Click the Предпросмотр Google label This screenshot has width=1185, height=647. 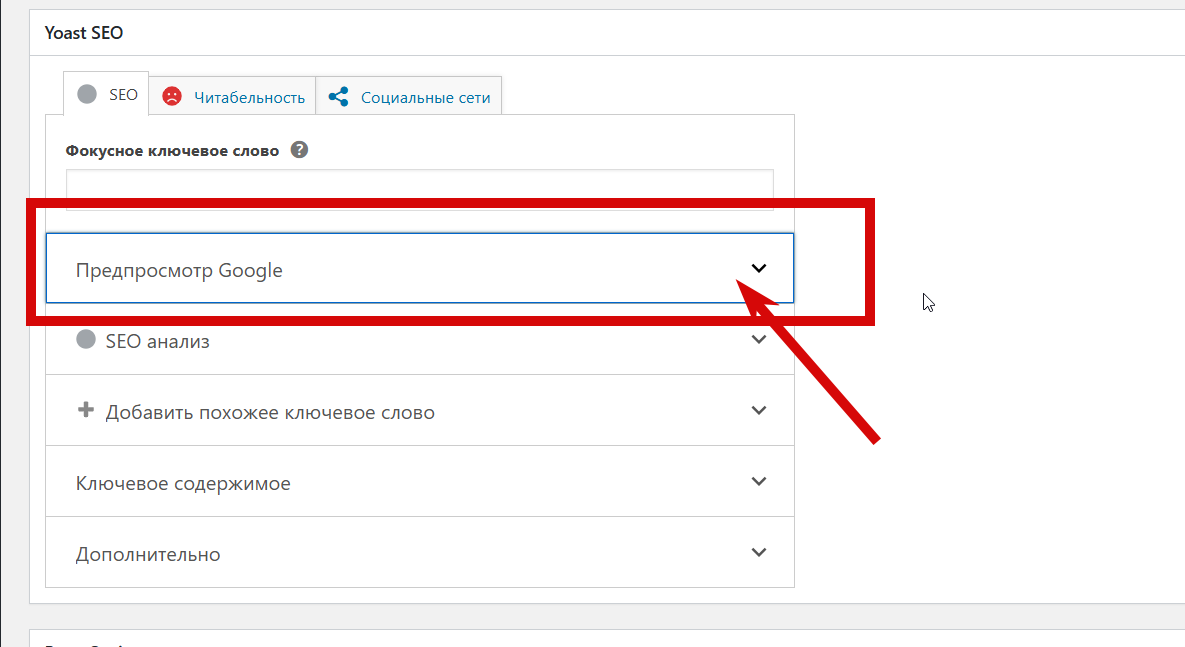coord(179,271)
